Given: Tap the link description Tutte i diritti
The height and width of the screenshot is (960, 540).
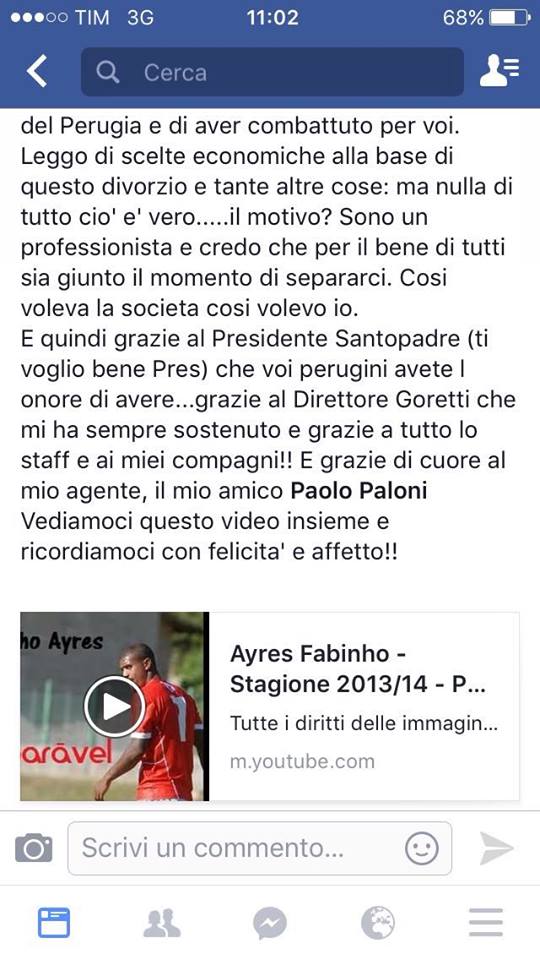Looking at the screenshot, I should click(364, 724).
